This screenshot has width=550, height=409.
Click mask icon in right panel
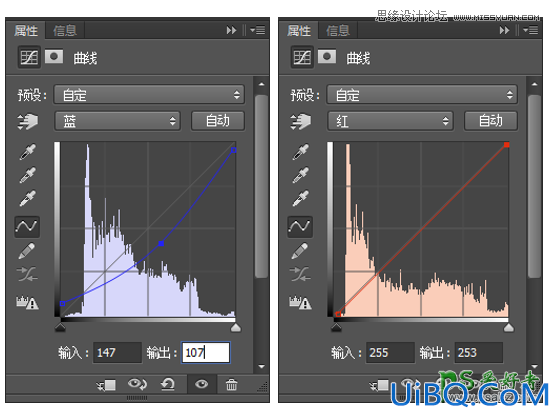[x=327, y=56]
